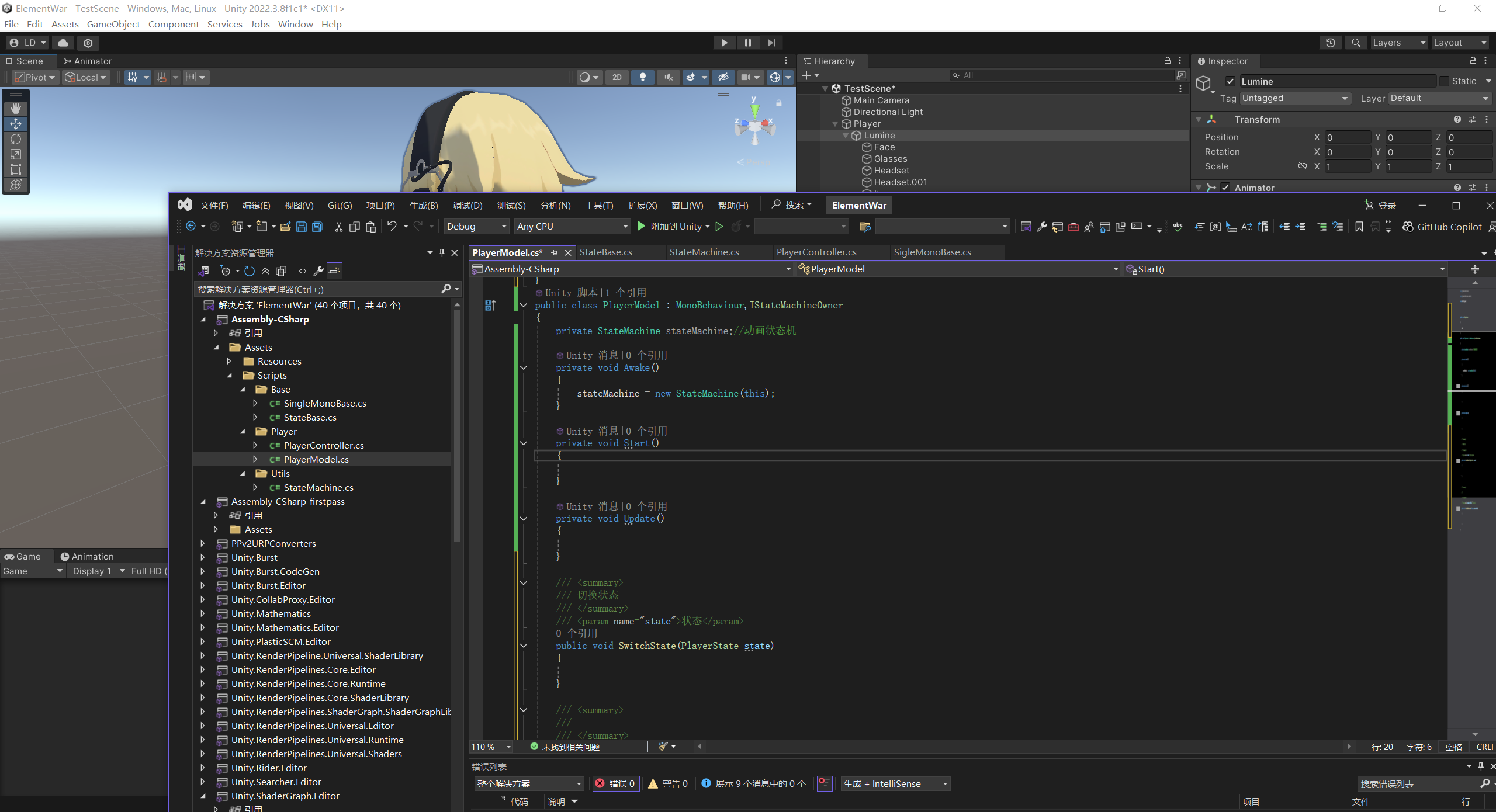This screenshot has width=1496, height=812.
Task: Open the Layout dropdown in Unity toolbar
Action: pyautogui.click(x=1460, y=43)
